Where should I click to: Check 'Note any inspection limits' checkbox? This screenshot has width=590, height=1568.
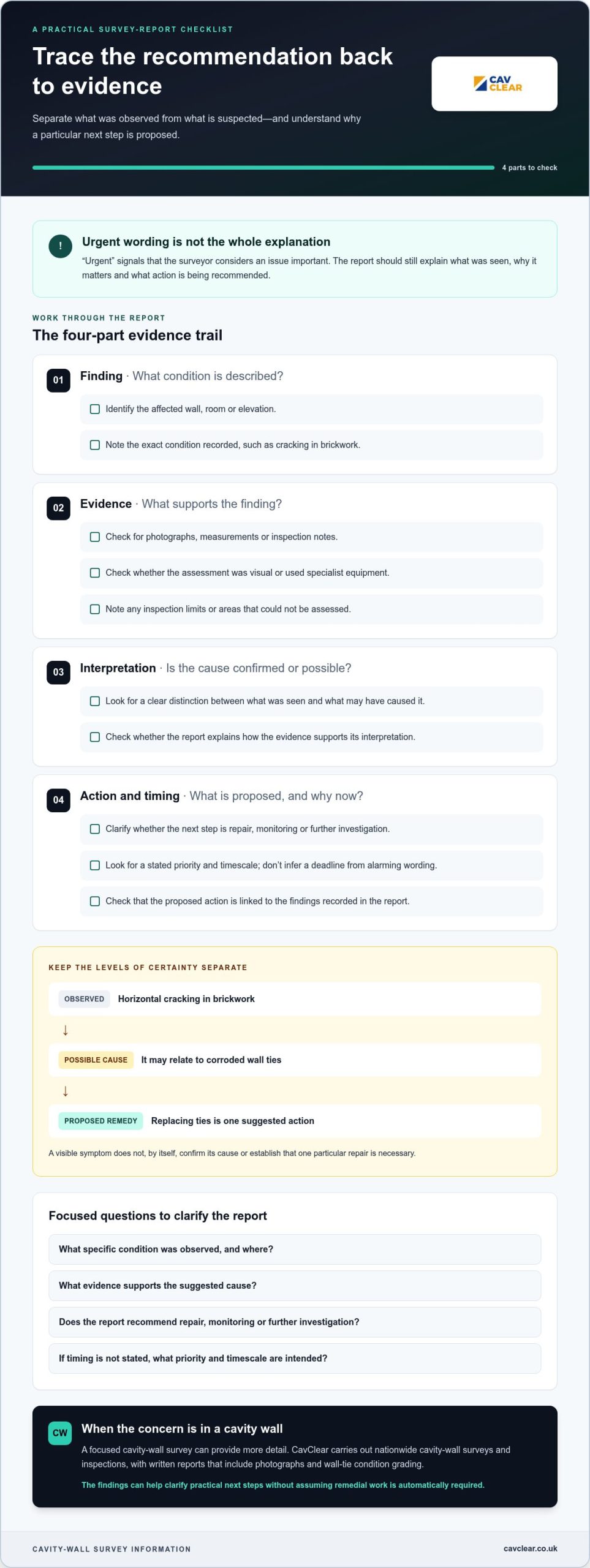pos(95,609)
